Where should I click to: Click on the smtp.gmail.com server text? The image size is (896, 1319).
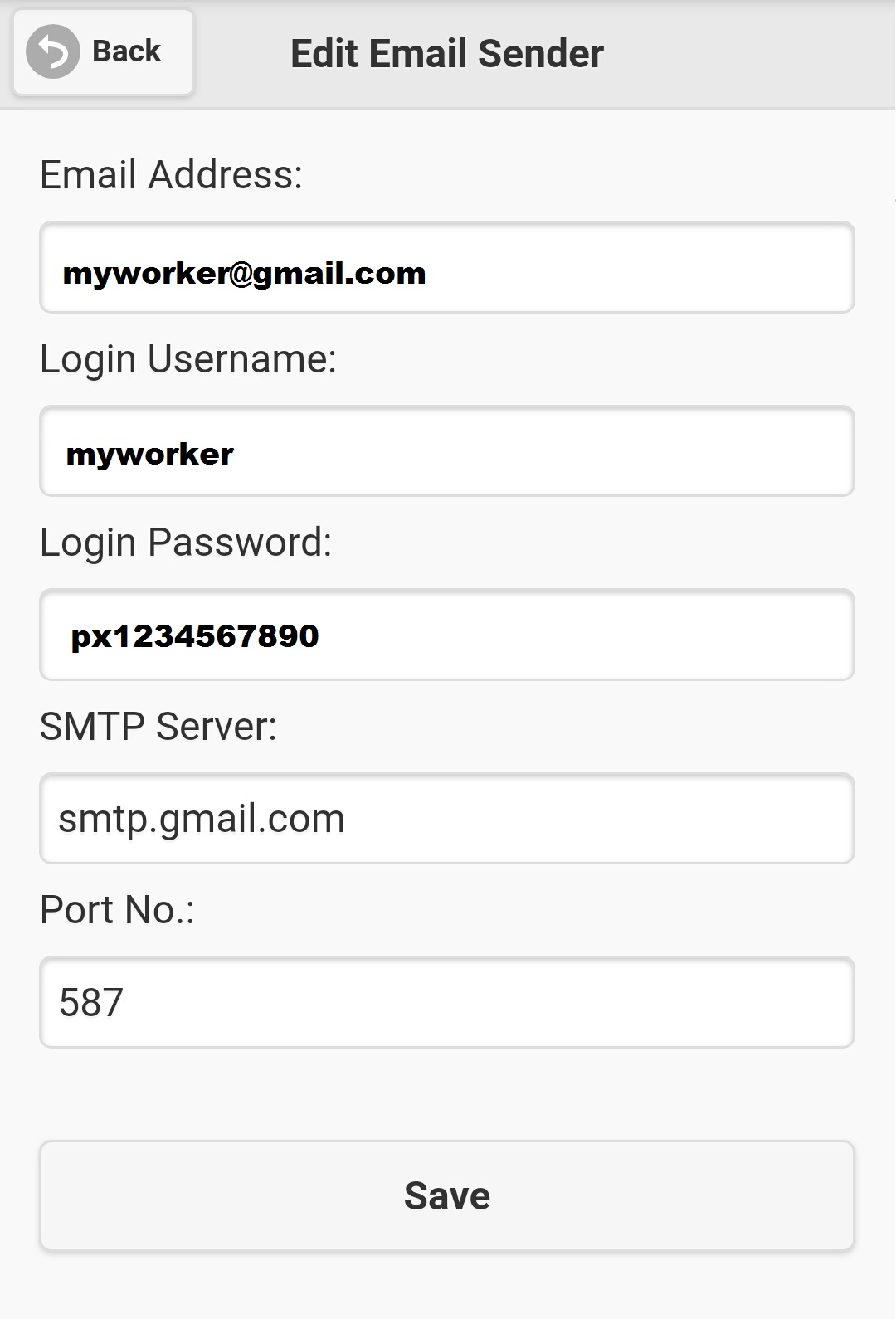[x=202, y=819]
